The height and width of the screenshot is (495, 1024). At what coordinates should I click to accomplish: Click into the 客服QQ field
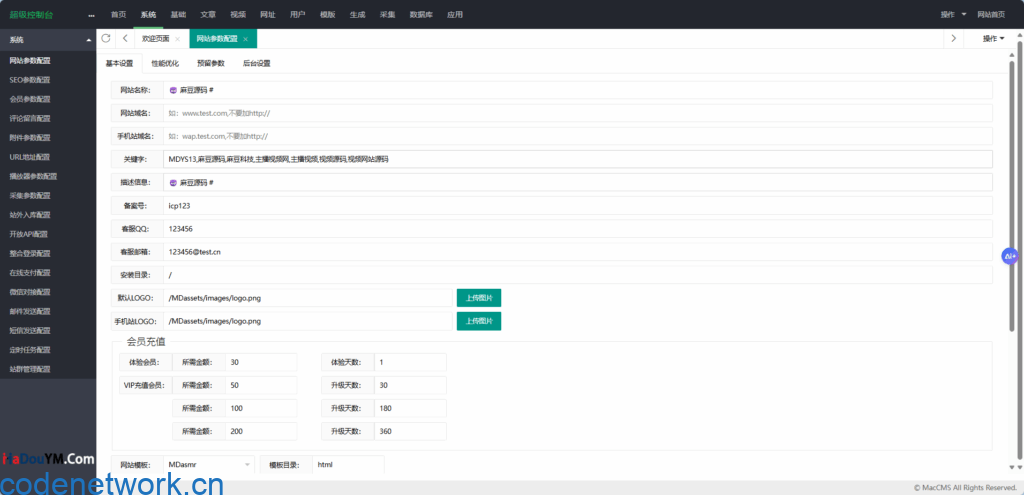tap(577, 229)
